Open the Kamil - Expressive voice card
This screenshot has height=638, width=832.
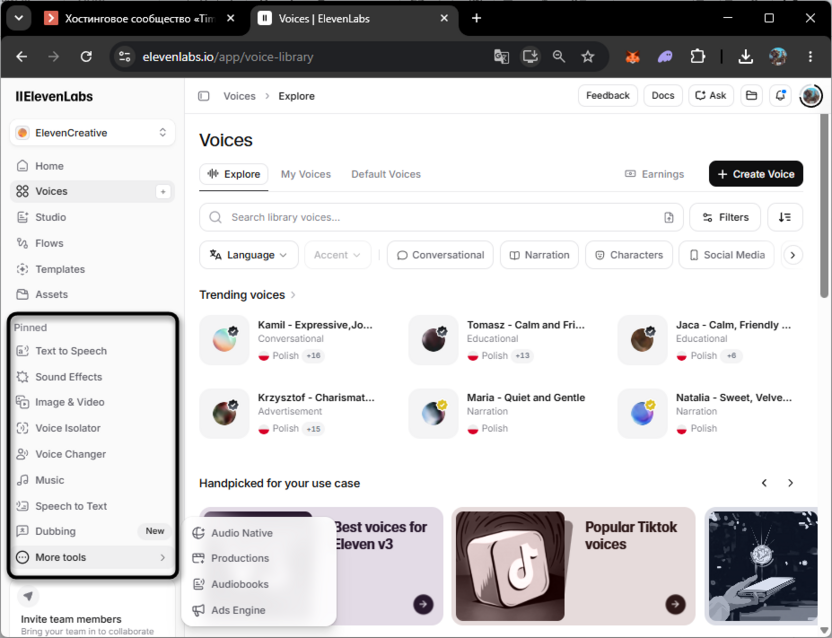pyautogui.click(x=292, y=340)
